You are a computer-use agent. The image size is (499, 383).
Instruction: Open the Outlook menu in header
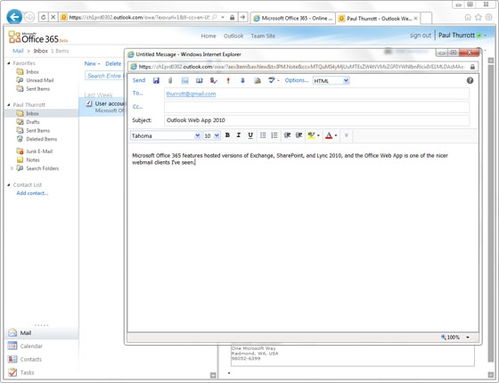[233, 36]
